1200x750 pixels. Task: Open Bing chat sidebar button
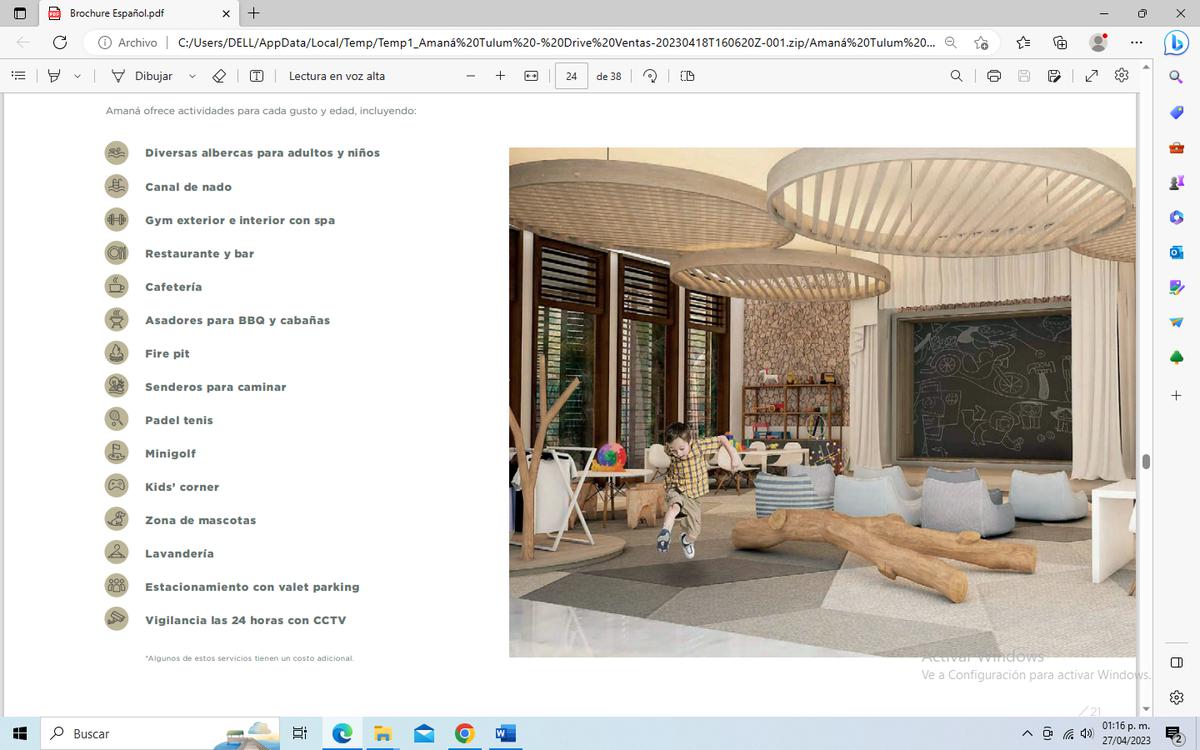[1176, 43]
